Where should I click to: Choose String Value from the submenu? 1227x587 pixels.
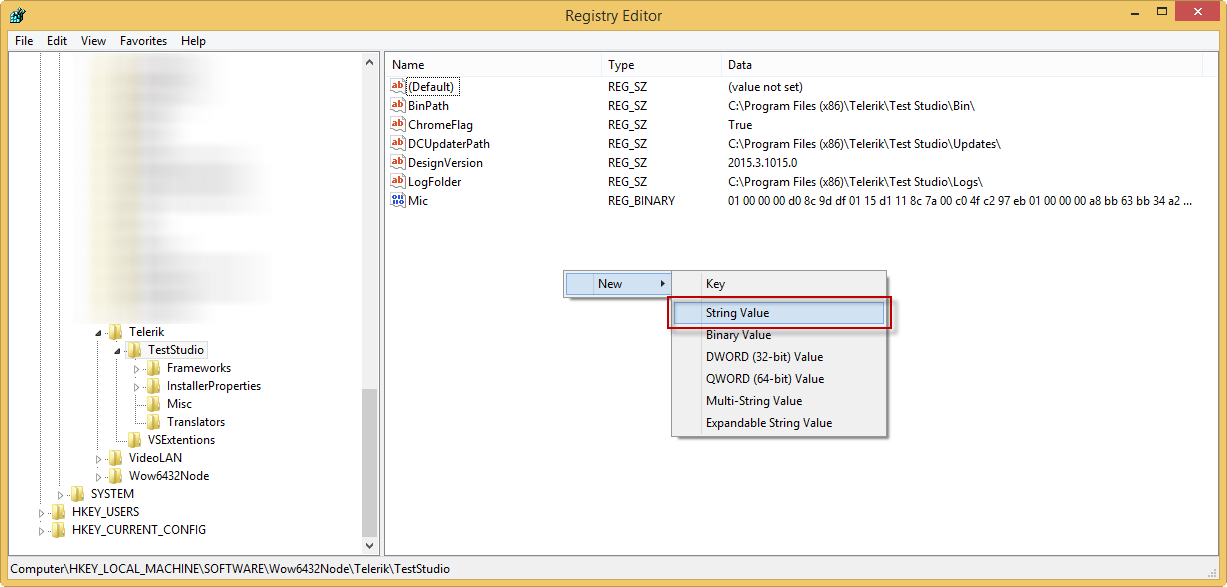[x=778, y=313]
